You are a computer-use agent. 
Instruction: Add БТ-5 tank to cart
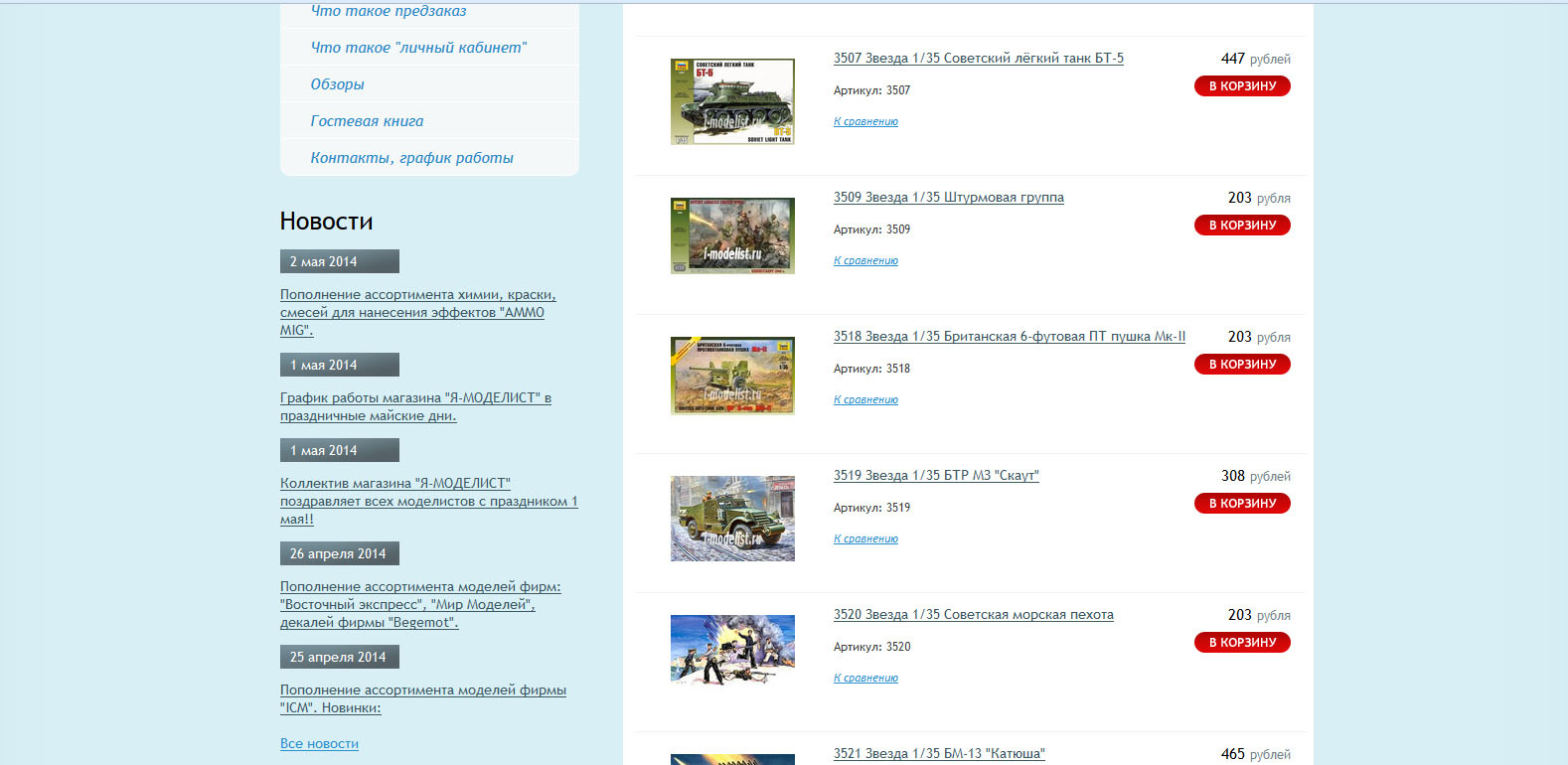point(1242,86)
